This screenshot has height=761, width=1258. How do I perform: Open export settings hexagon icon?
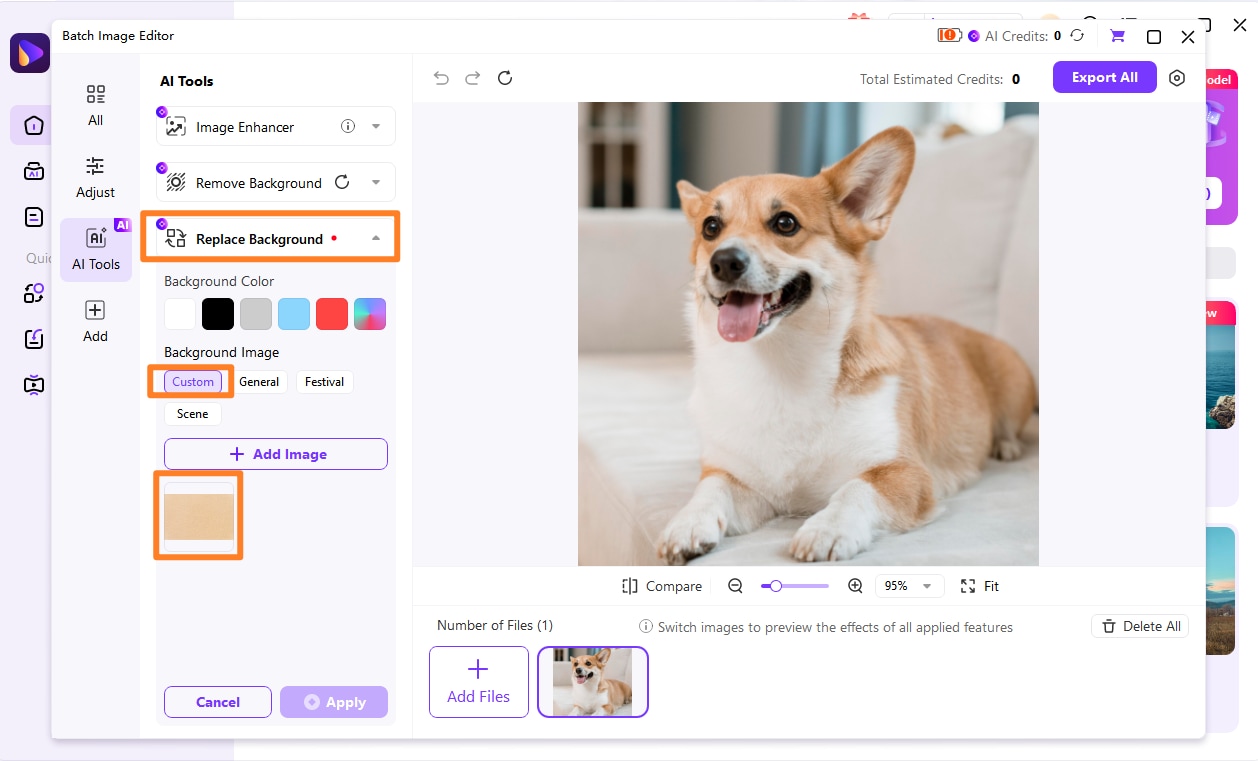[x=1177, y=78]
